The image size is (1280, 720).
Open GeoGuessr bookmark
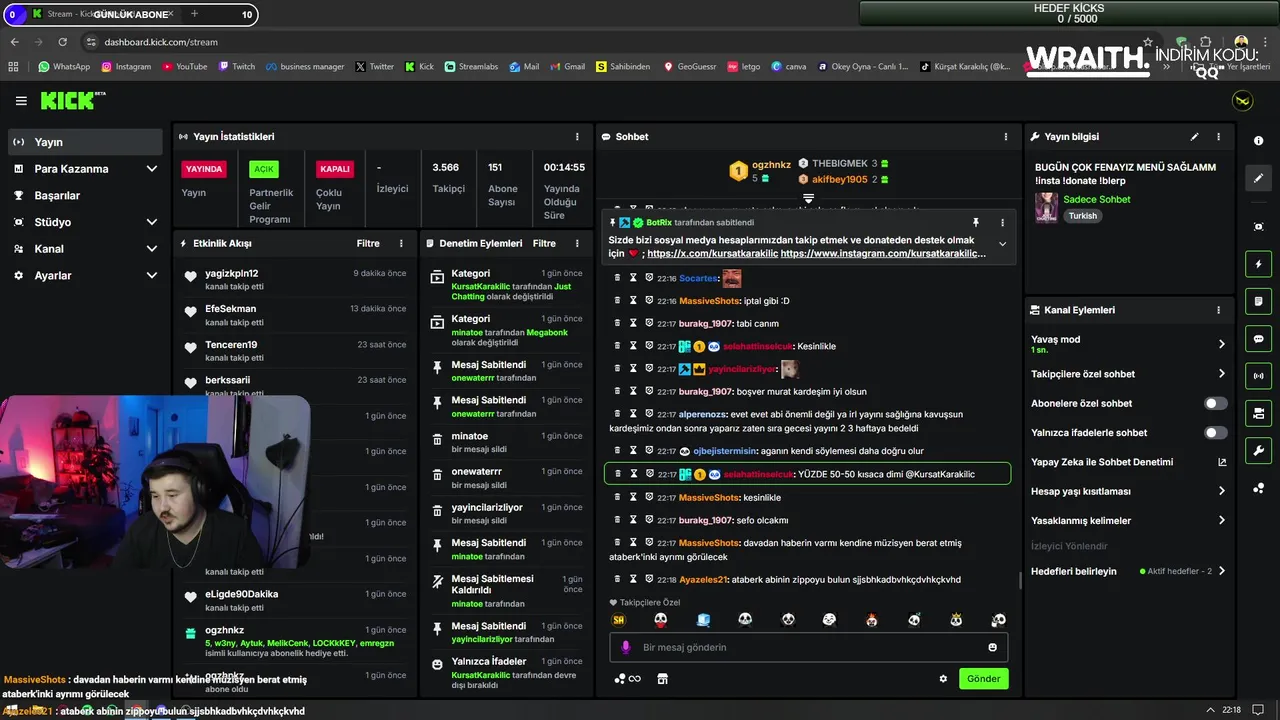[689, 67]
